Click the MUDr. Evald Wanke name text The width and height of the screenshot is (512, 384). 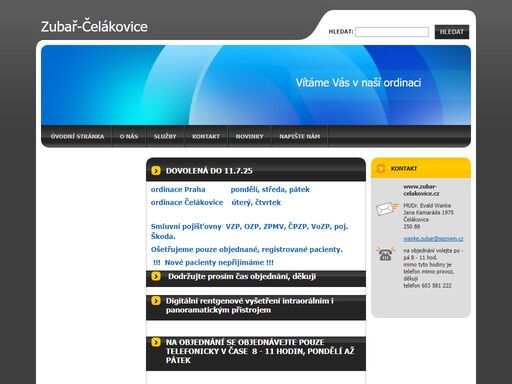[427, 205]
